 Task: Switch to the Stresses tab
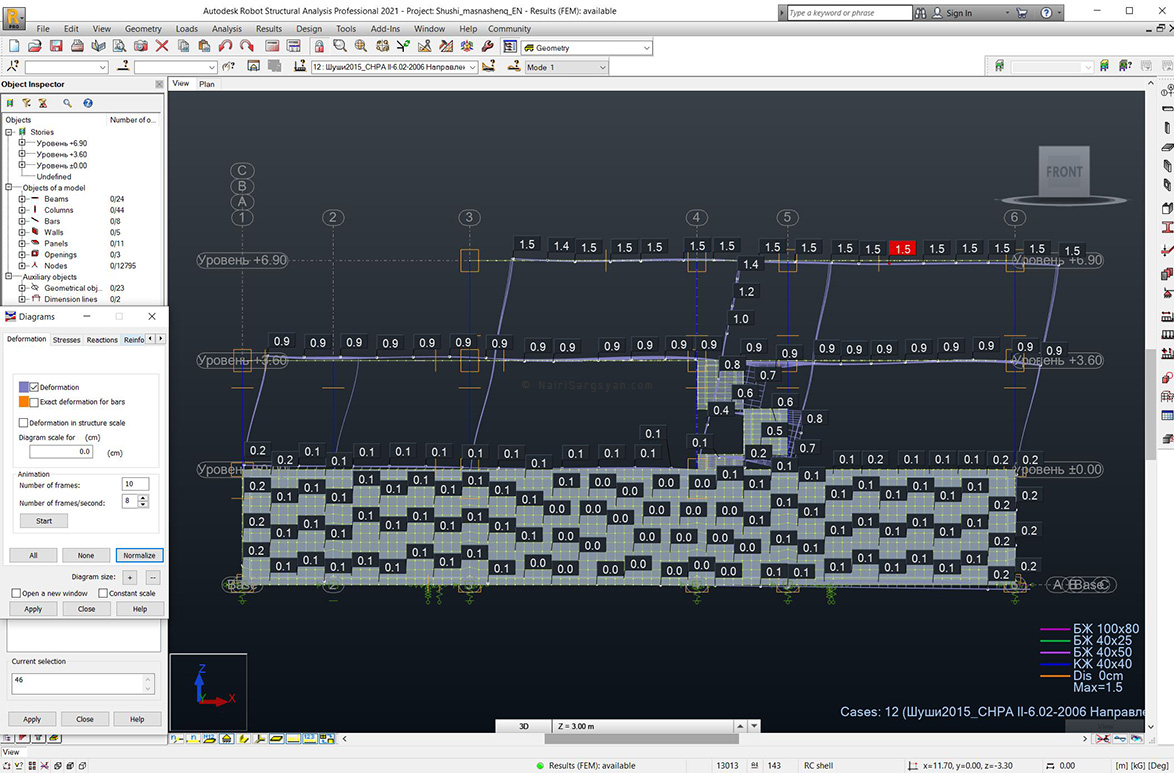click(66, 339)
